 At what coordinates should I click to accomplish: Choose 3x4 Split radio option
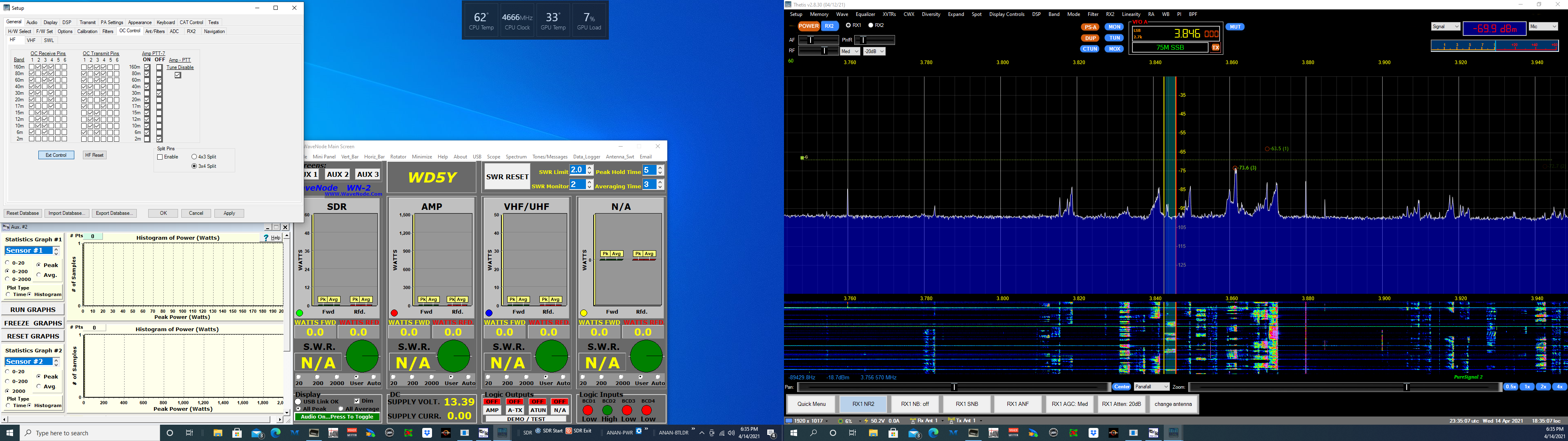point(194,166)
